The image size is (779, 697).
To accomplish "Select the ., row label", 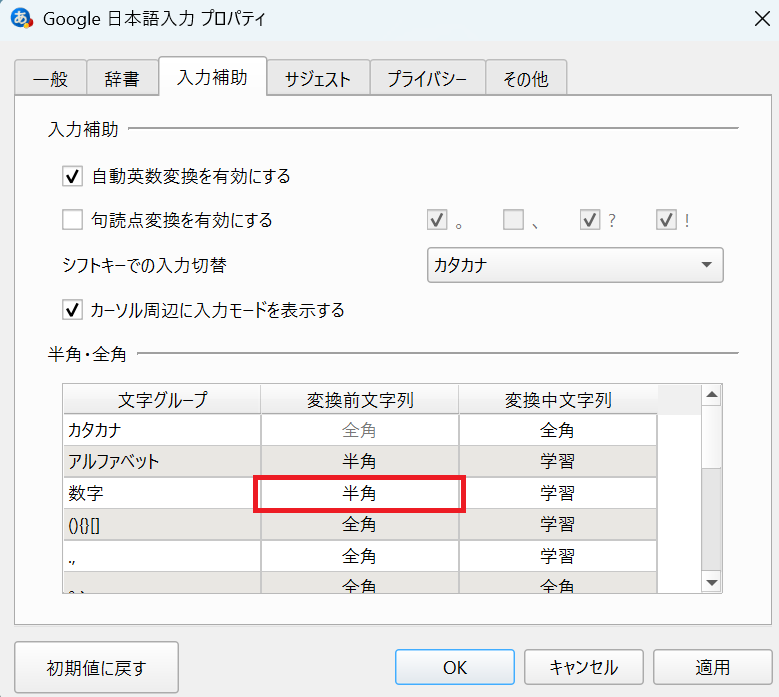I will tap(162, 556).
